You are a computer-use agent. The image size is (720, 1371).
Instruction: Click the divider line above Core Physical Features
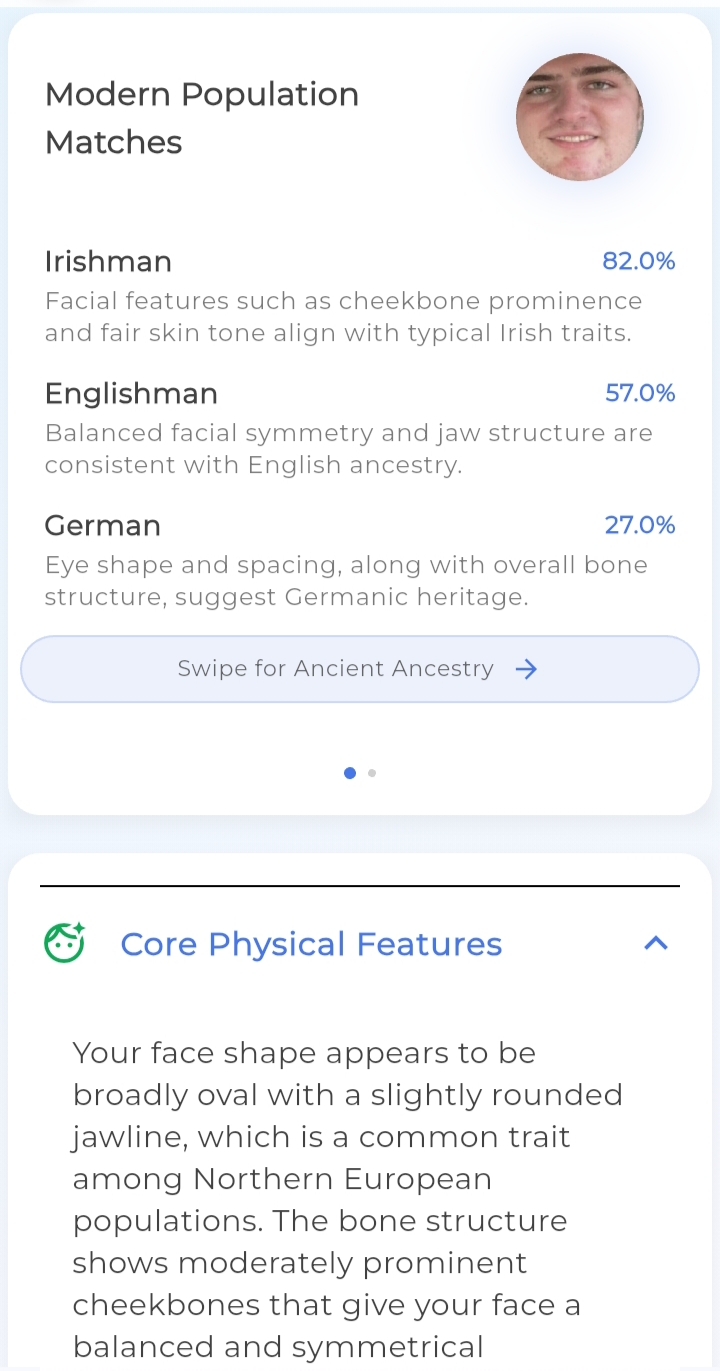(360, 886)
